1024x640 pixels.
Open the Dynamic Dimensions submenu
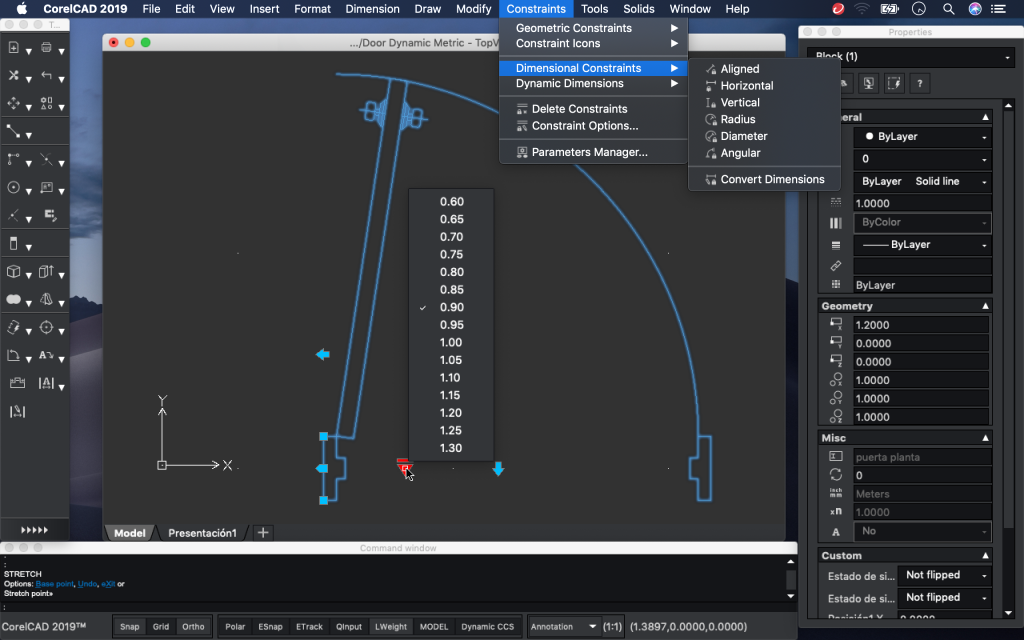(593, 84)
